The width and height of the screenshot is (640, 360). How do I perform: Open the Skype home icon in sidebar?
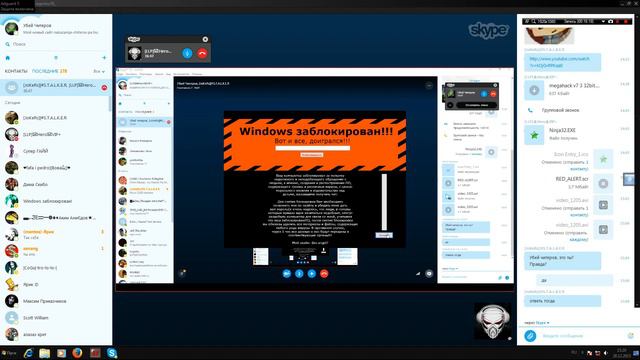(x=7, y=58)
